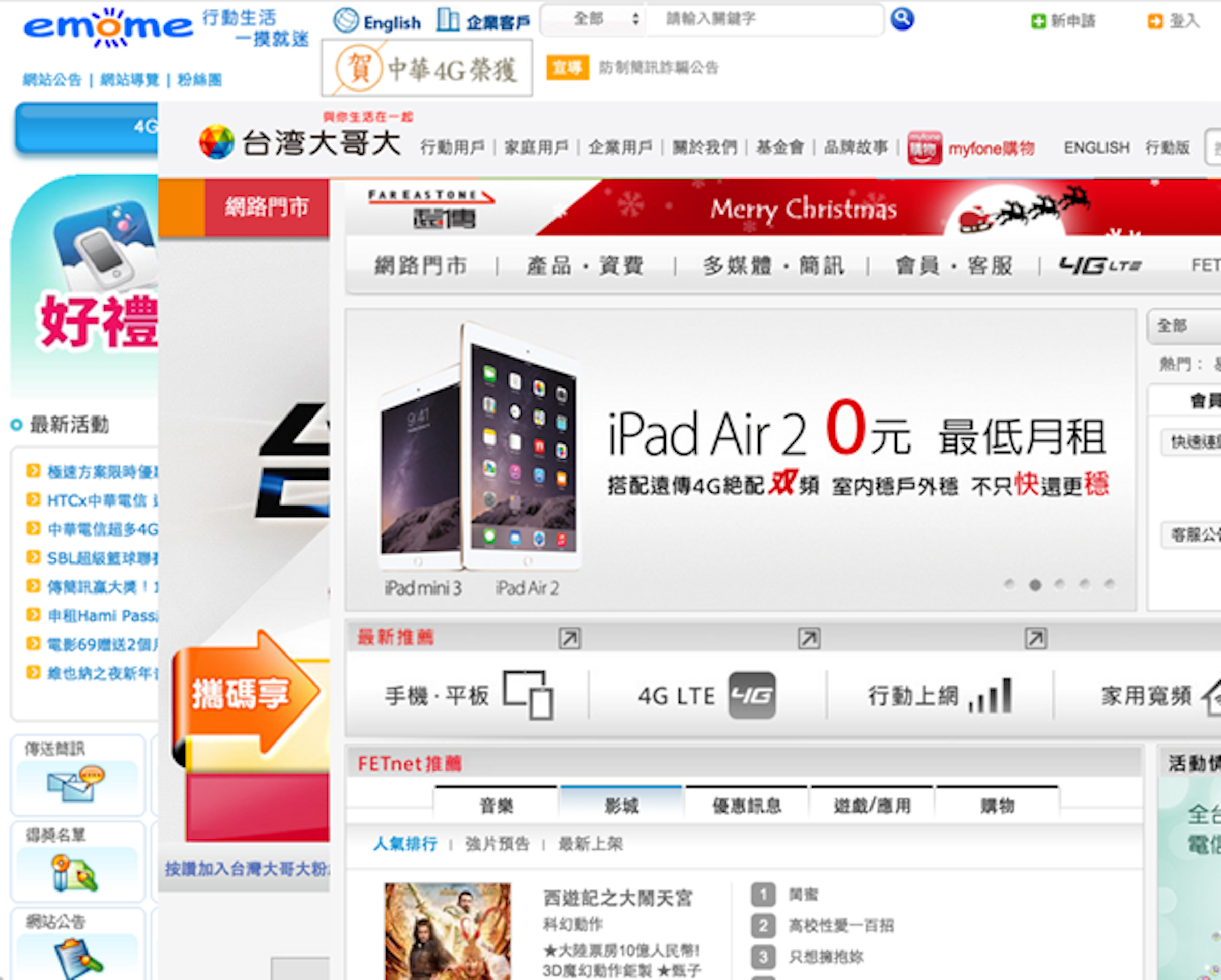Switch to the 影城 tab

(621, 805)
